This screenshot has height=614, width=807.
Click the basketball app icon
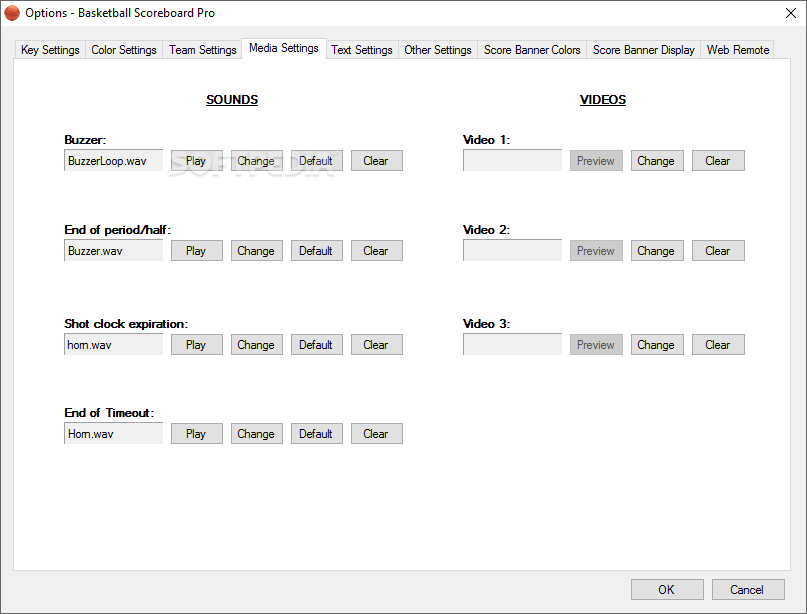(12, 13)
